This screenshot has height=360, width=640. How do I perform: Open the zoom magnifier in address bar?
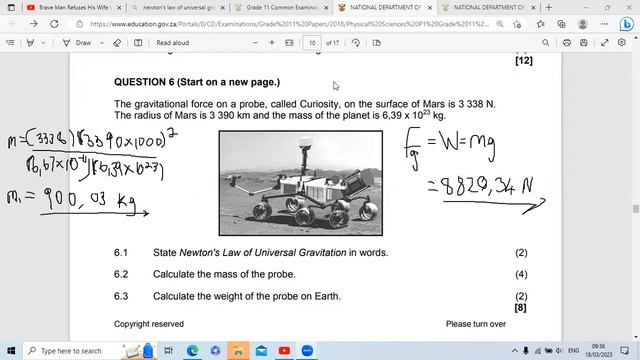(500, 24)
